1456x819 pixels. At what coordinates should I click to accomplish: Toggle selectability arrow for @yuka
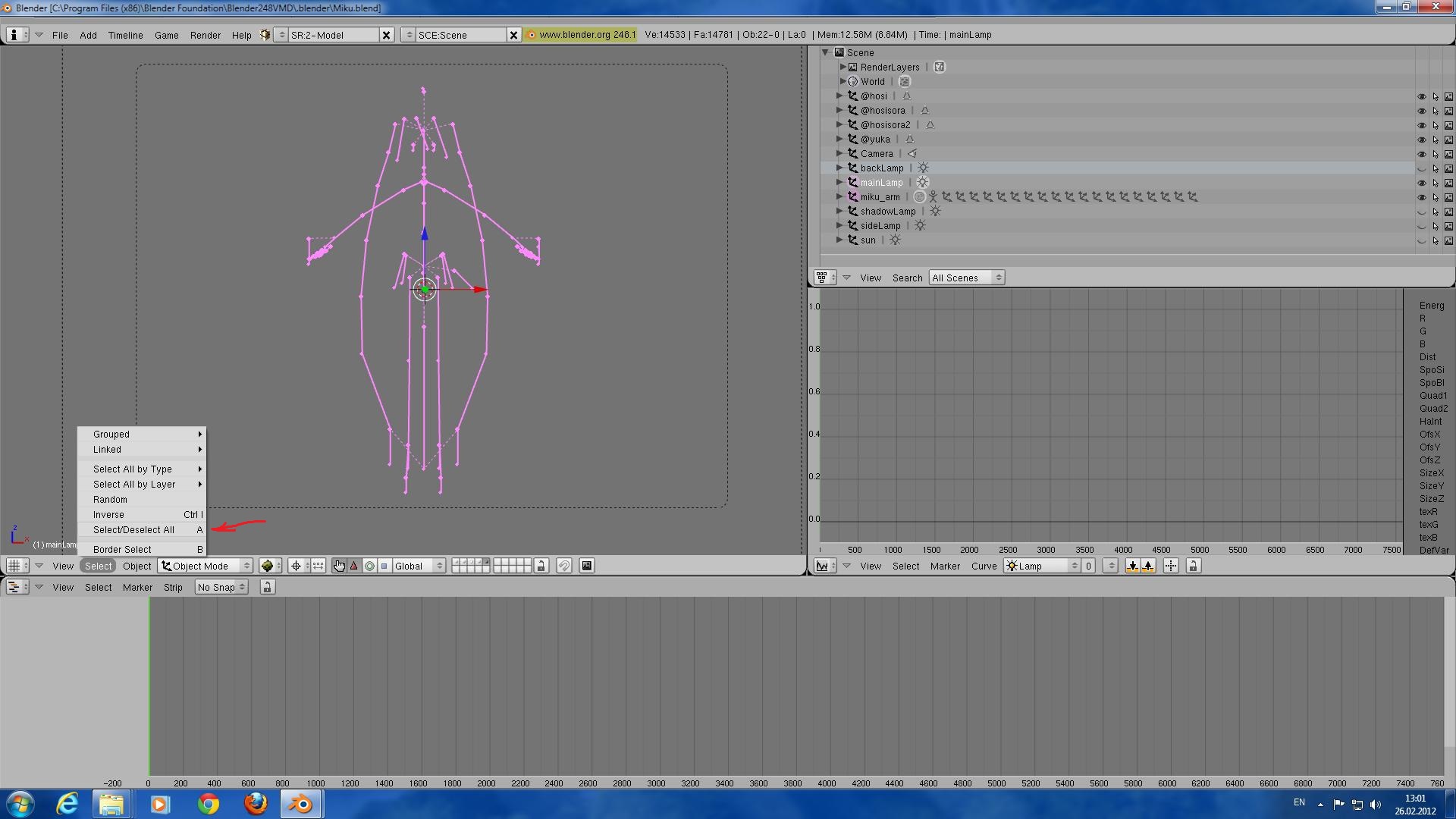[1436, 140]
